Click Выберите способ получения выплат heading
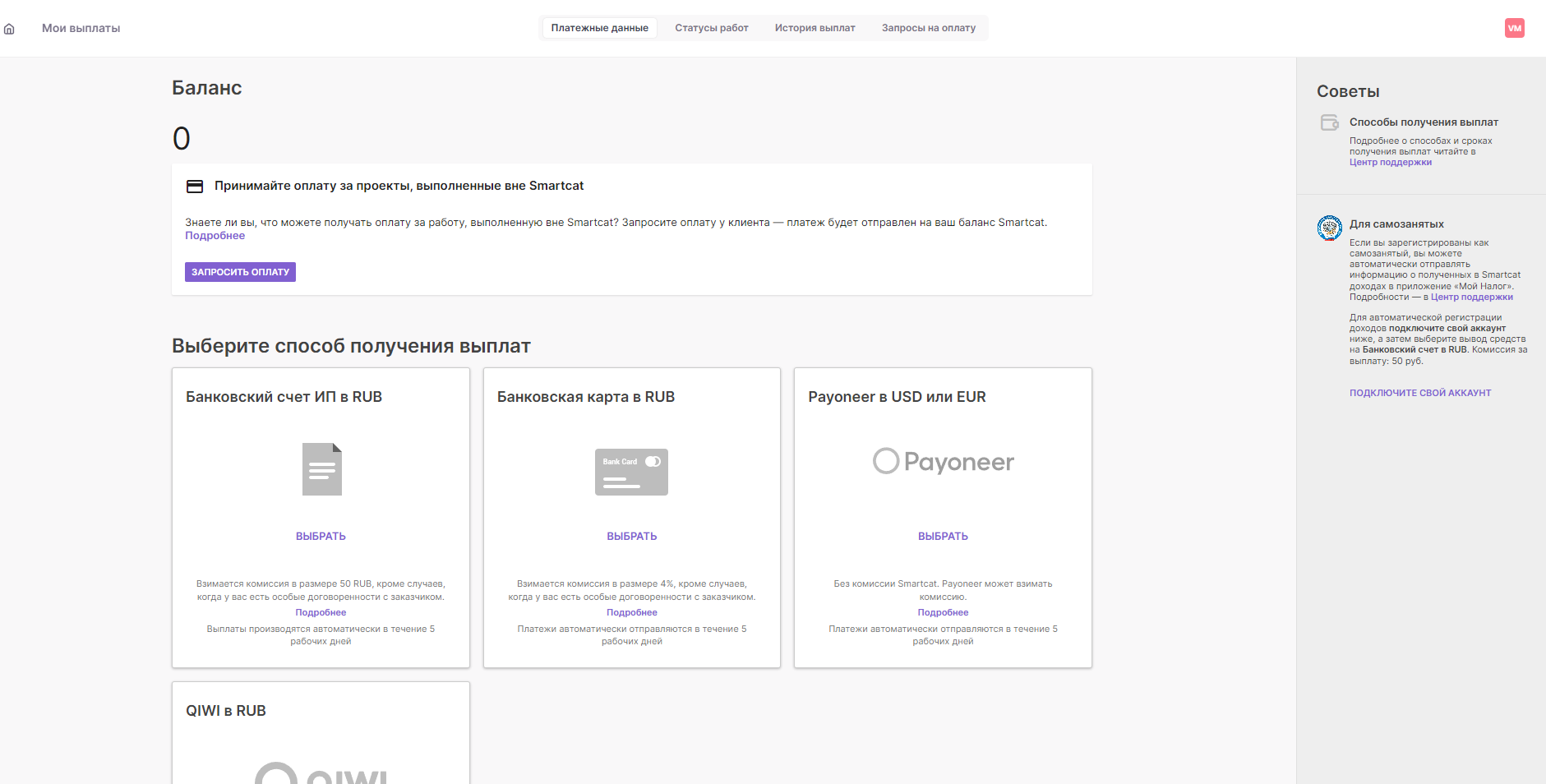This screenshot has height=784, width=1546. pos(351,346)
